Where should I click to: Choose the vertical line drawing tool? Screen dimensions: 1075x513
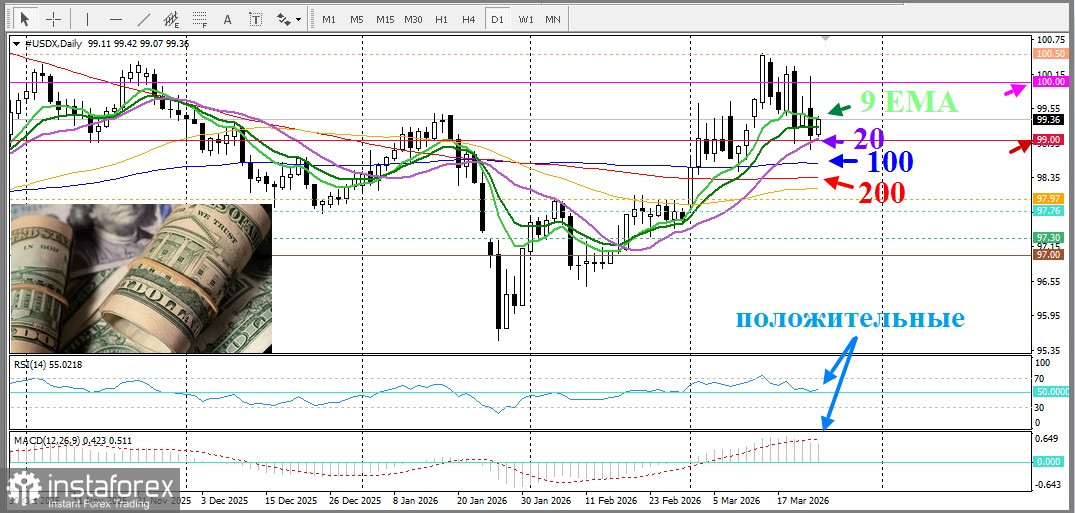(87, 18)
